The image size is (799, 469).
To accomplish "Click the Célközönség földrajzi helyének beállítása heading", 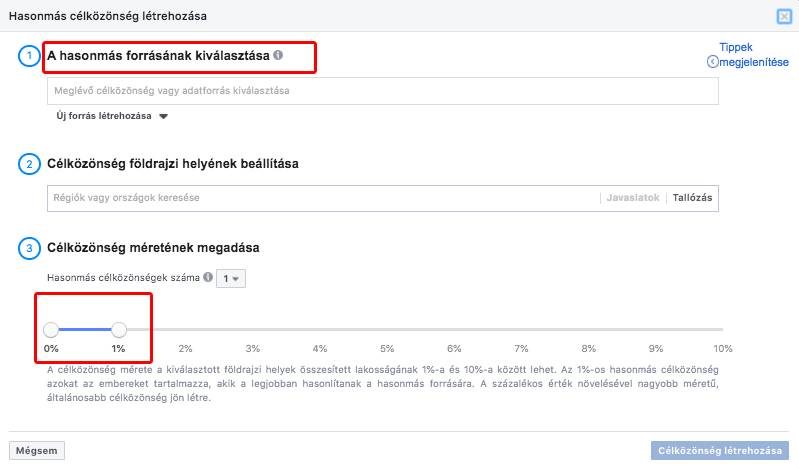I will point(173,164).
